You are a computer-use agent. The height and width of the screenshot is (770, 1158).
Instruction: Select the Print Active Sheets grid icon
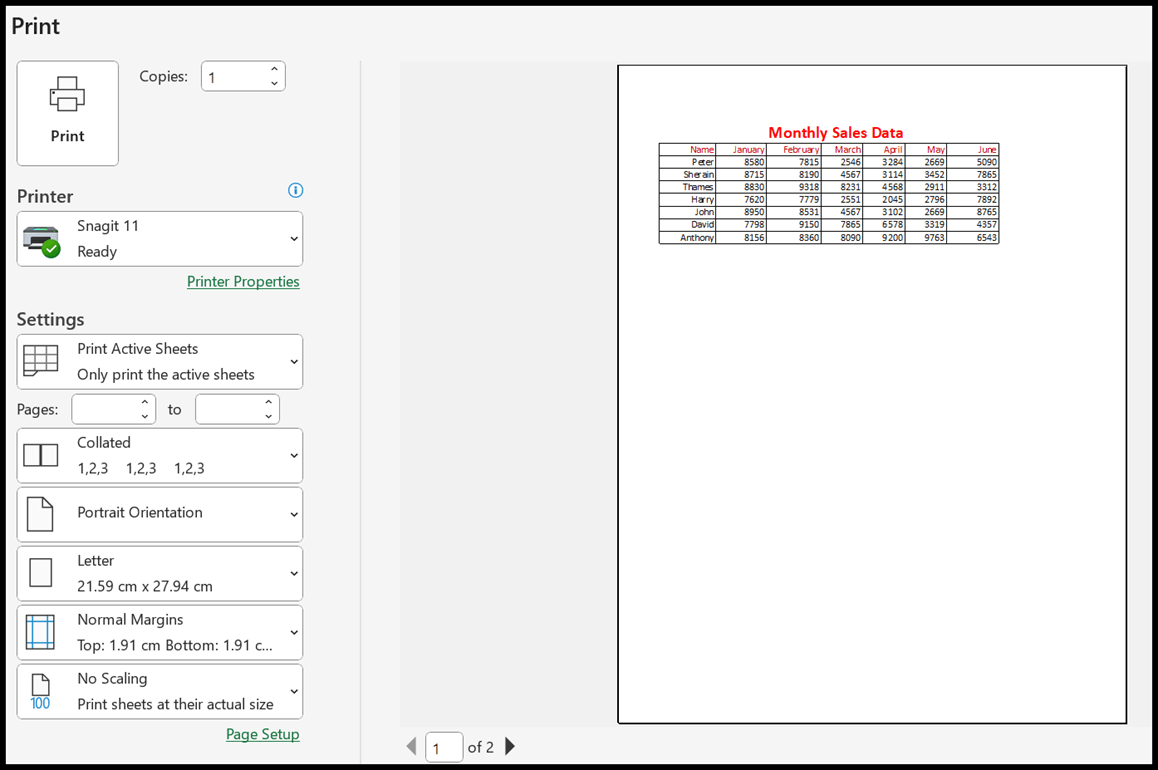click(41, 361)
